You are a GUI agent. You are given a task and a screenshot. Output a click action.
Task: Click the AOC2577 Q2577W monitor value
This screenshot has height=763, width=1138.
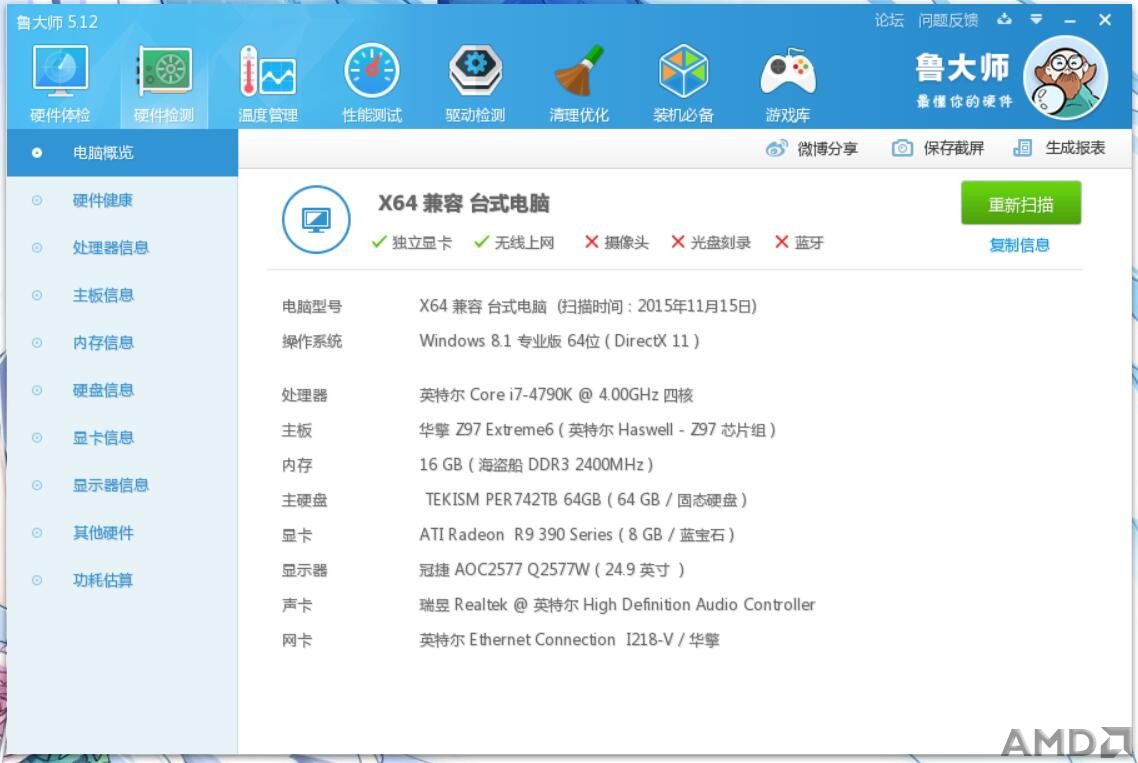tap(552, 570)
